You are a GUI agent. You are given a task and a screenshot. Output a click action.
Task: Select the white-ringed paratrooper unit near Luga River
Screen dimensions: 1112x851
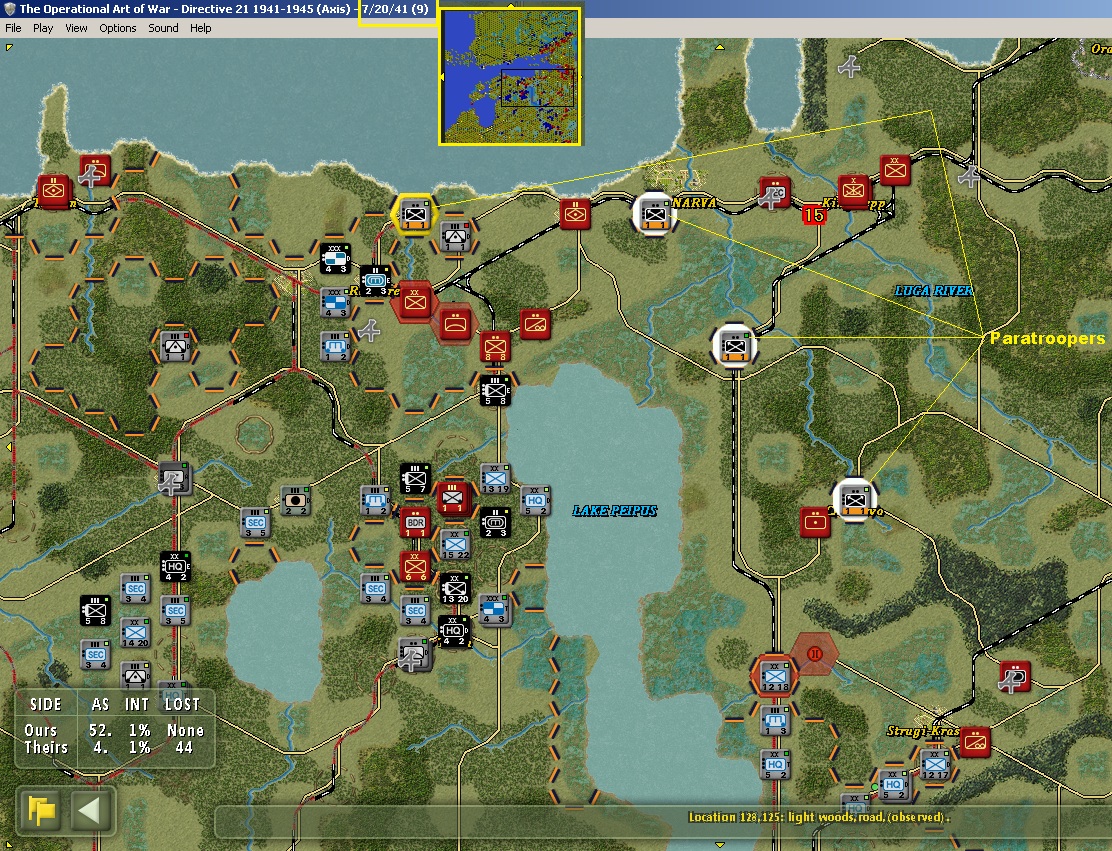735,346
